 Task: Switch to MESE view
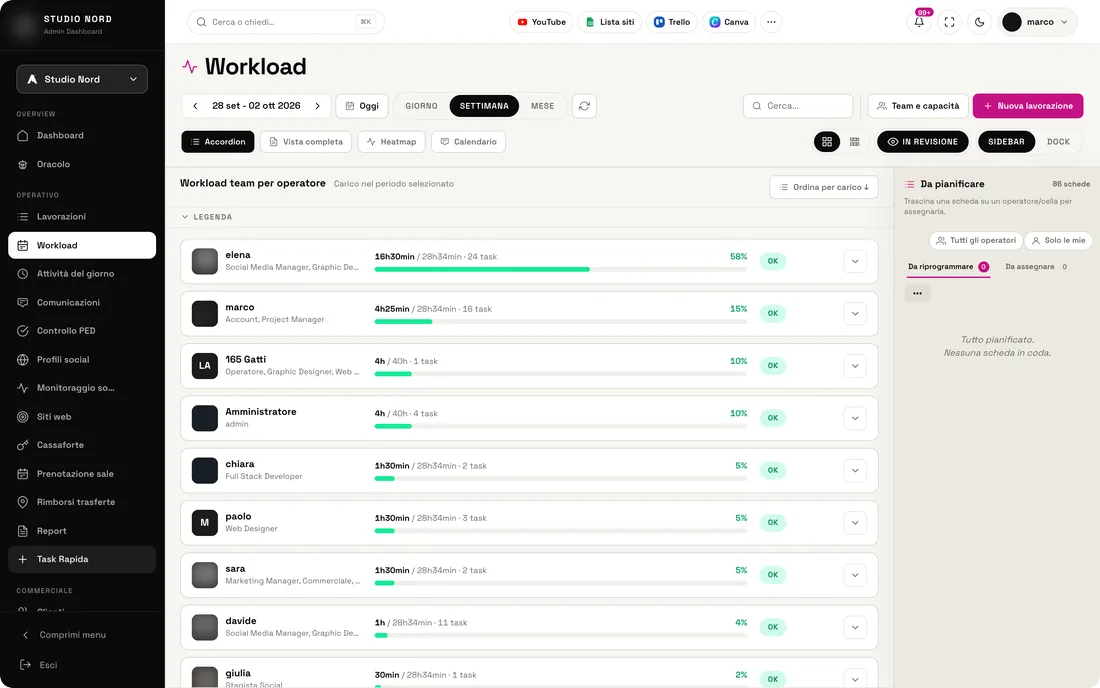542,106
